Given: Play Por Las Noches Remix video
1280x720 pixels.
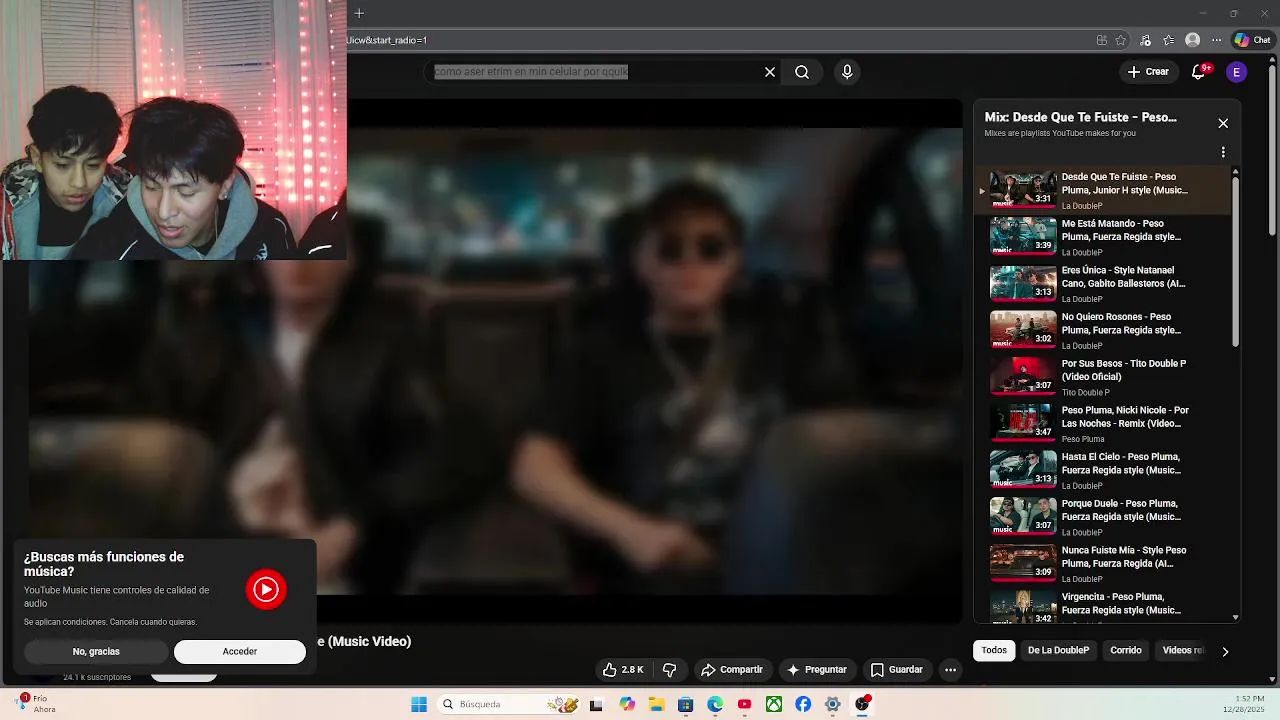Looking at the screenshot, I should (1105, 424).
